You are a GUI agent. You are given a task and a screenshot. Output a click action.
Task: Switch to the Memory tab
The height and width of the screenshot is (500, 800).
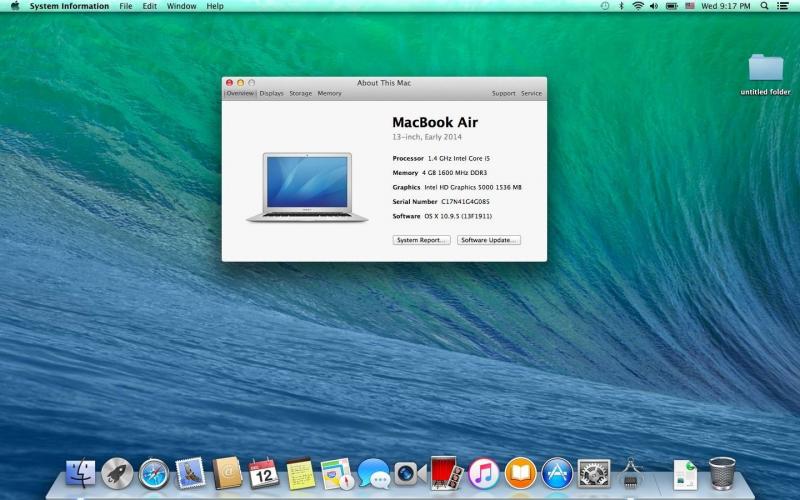click(x=330, y=93)
